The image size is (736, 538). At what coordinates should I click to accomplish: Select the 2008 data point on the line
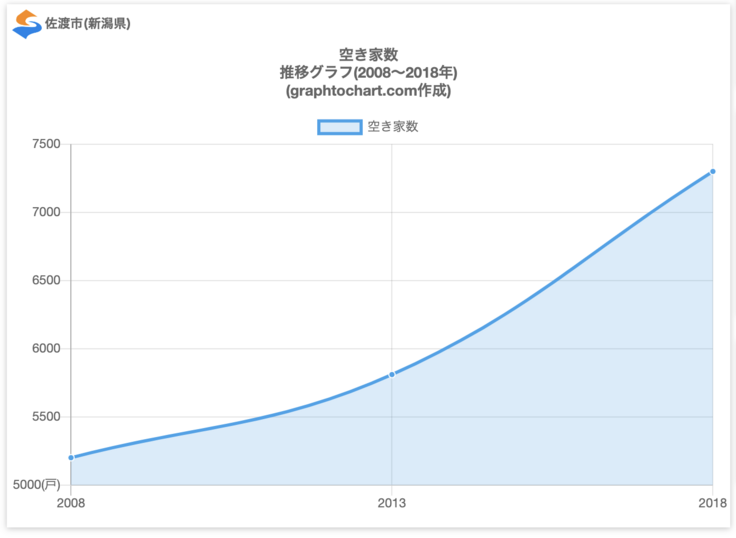tap(71, 457)
